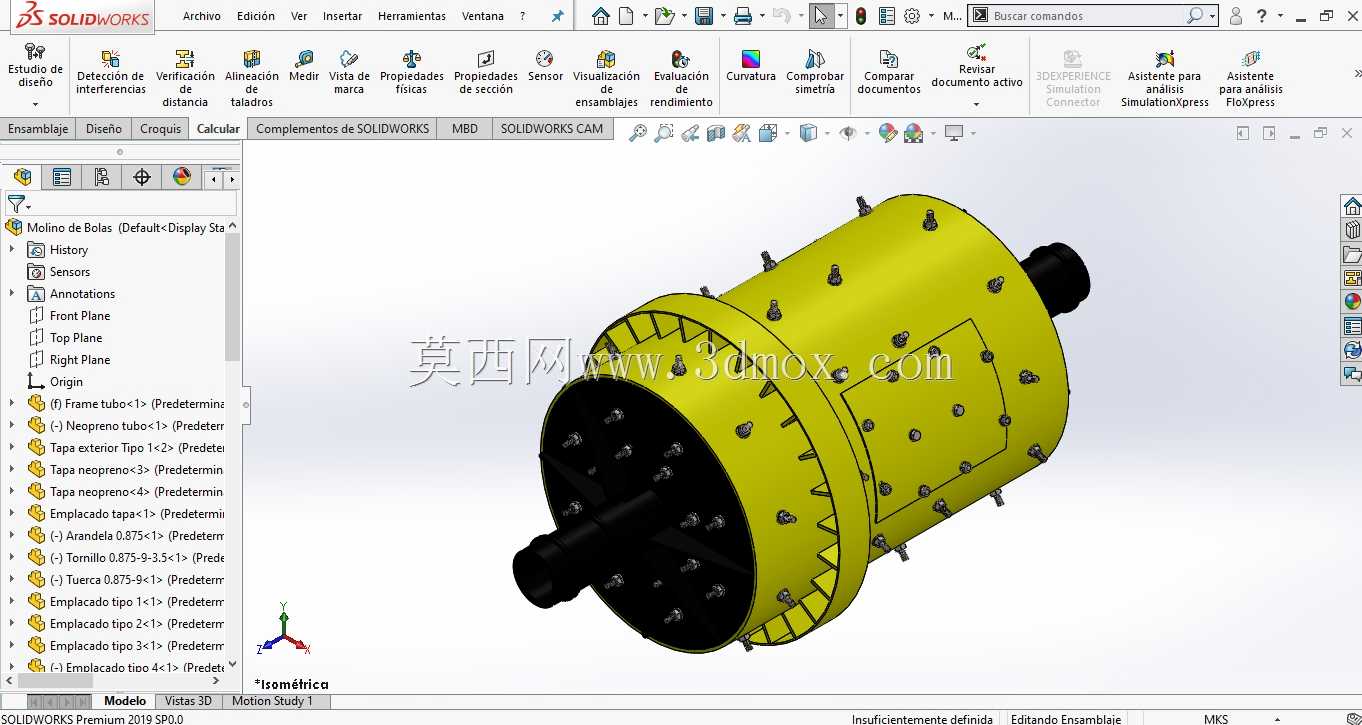This screenshot has width=1362, height=725.
Task: Create a new document icon
Action: (x=626, y=16)
